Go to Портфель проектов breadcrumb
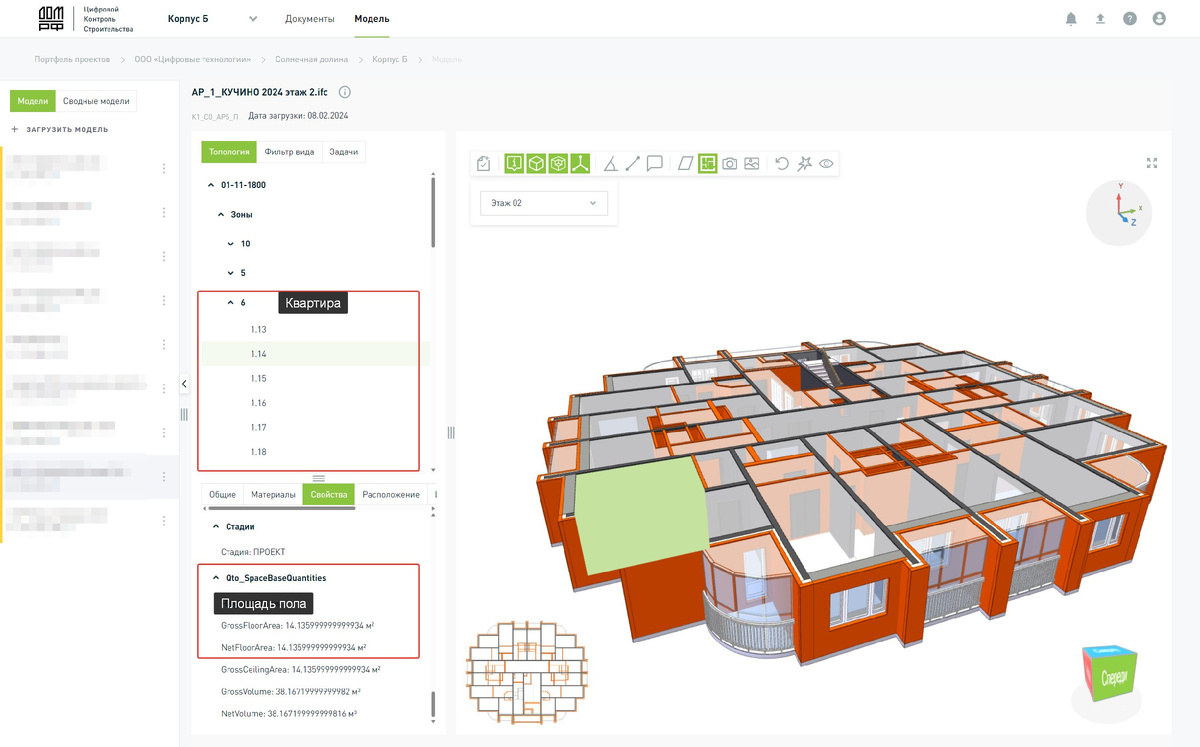1200x747 pixels. (x=73, y=60)
